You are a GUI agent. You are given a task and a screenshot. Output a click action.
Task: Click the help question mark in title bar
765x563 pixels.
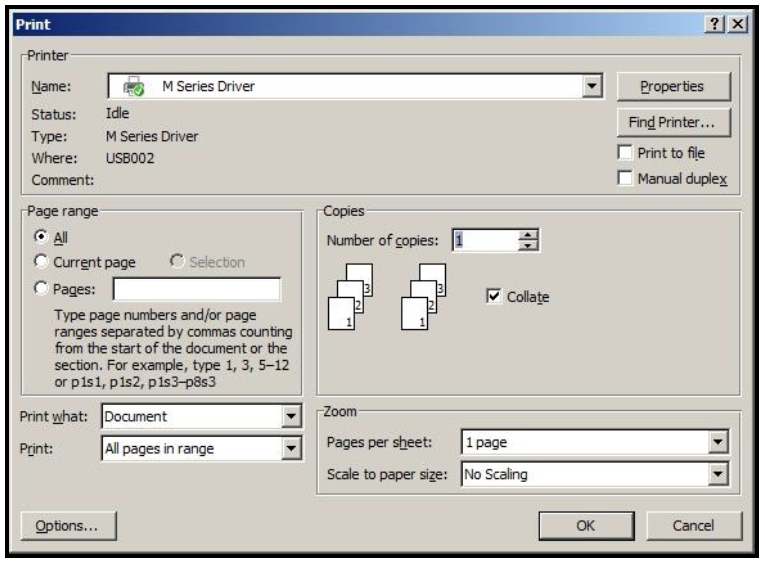(715, 24)
